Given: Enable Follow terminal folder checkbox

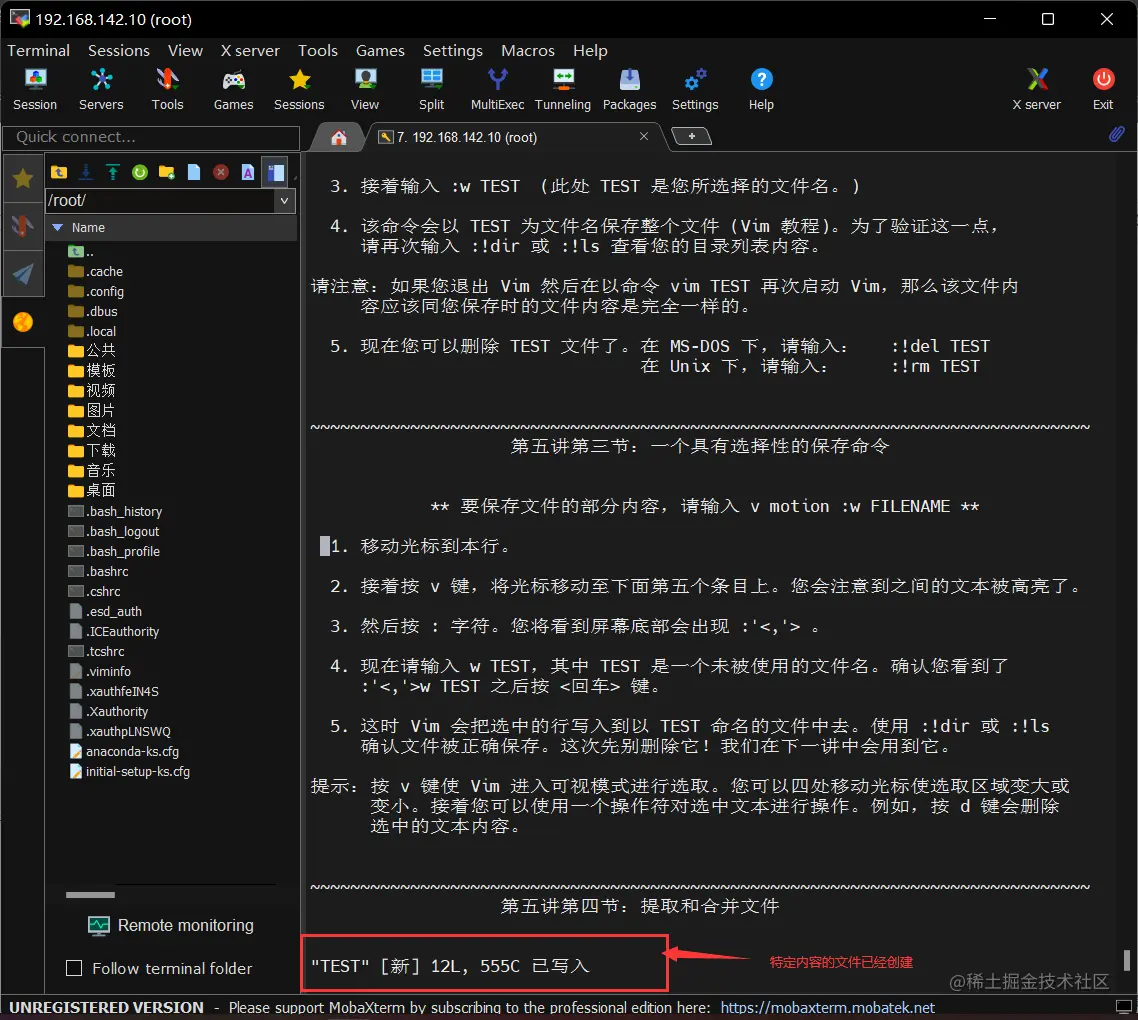Looking at the screenshot, I should point(74,968).
